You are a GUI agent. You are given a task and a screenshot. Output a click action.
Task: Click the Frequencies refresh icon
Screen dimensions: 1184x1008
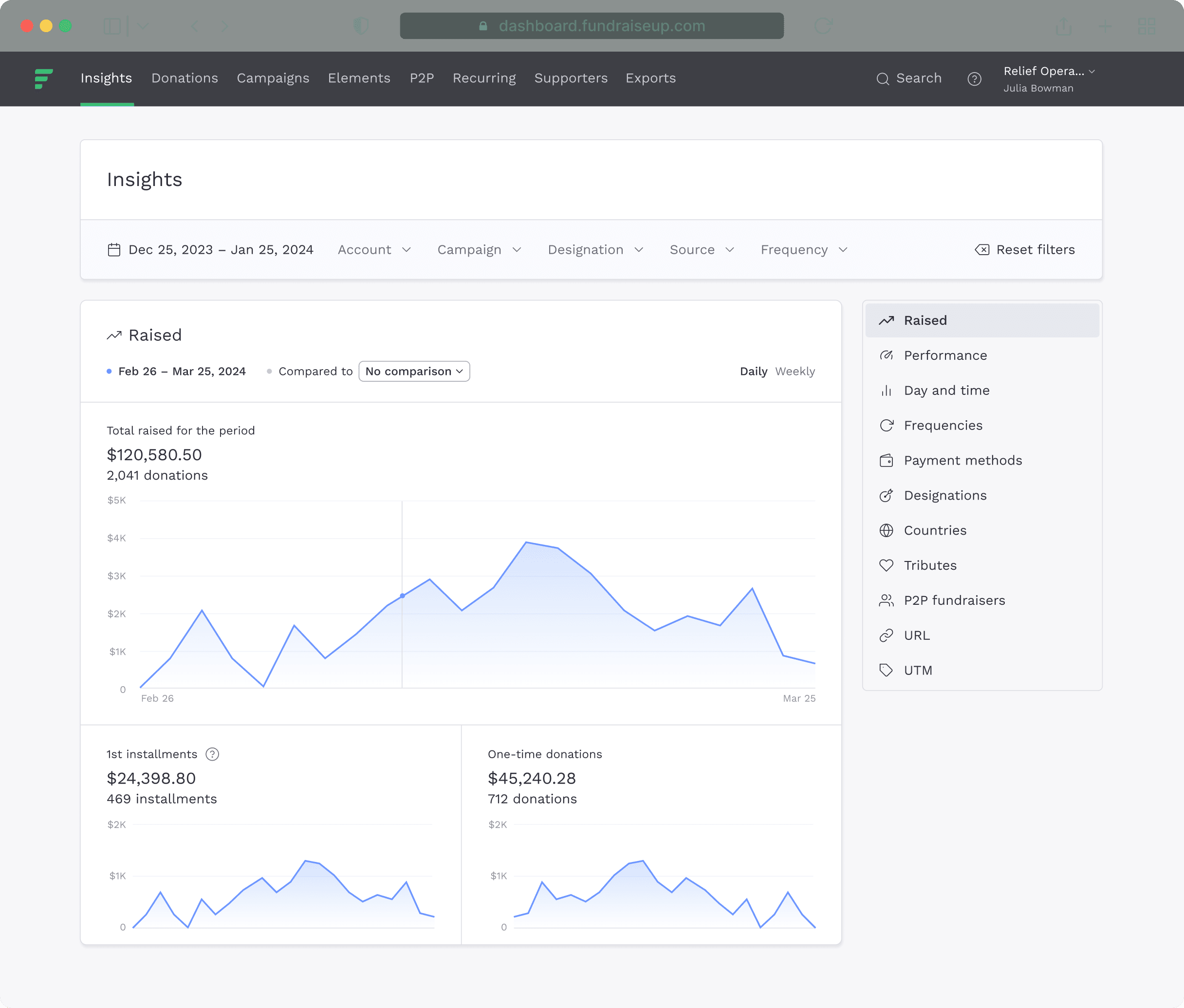887,425
